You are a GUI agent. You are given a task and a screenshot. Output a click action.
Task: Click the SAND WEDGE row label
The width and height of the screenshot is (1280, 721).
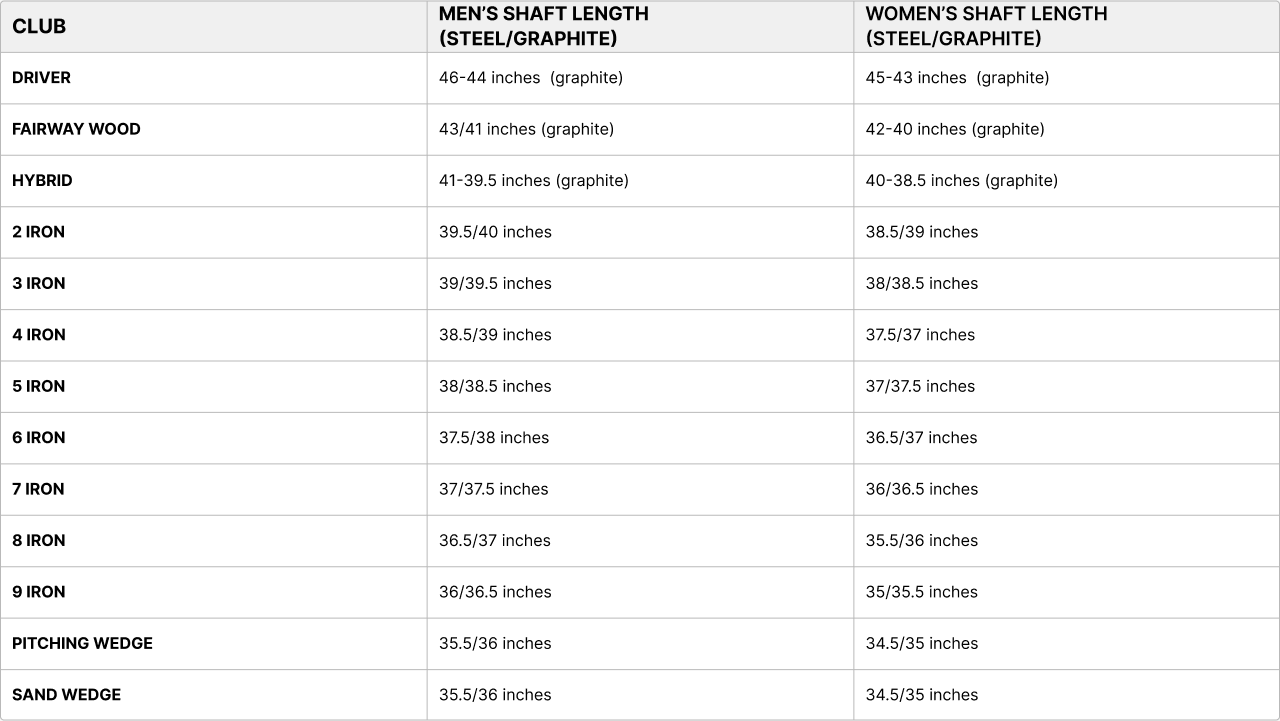tap(66, 695)
